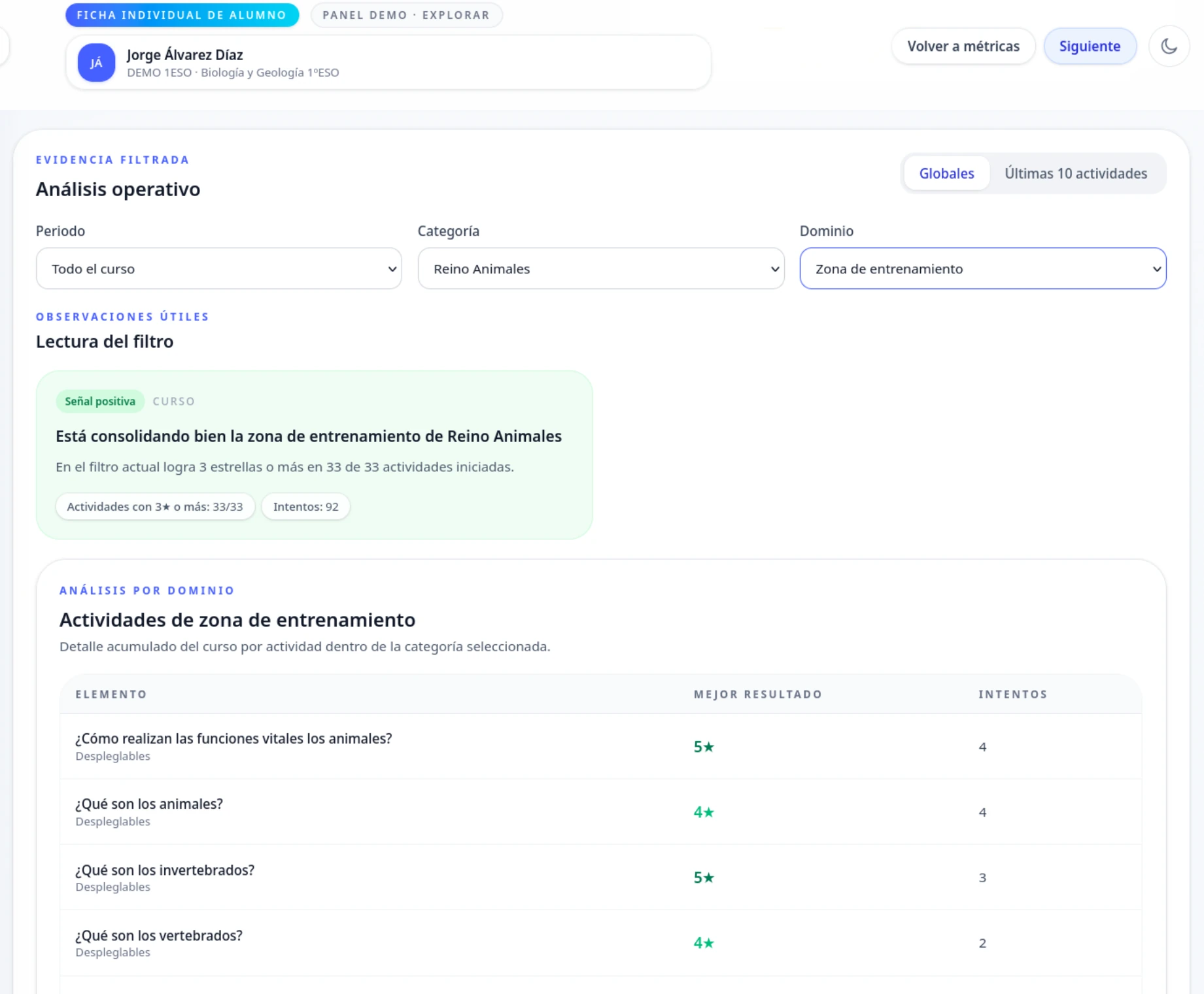1204x994 pixels.
Task: Go to the next student with Siguiente
Action: (1090, 46)
